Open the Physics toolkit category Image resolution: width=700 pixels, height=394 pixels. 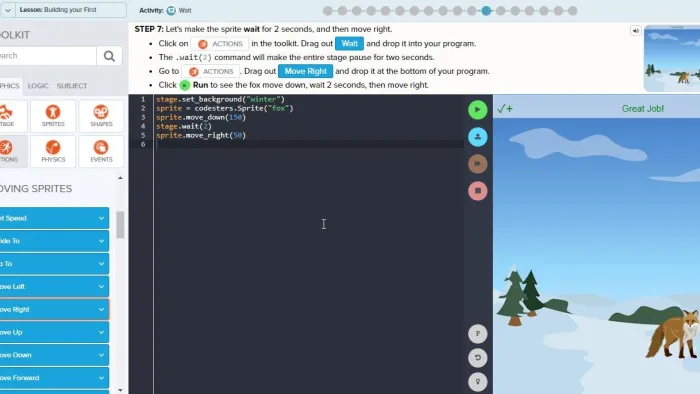[53, 152]
